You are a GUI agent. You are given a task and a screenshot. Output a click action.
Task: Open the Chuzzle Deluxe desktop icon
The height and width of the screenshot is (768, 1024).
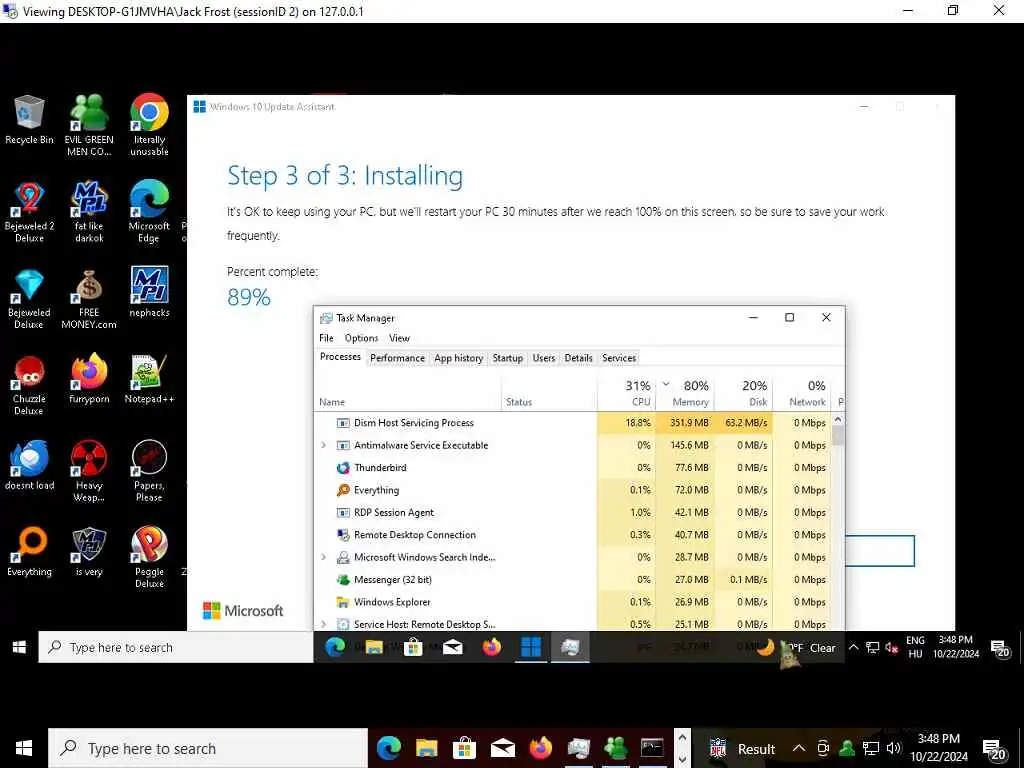coord(29,384)
